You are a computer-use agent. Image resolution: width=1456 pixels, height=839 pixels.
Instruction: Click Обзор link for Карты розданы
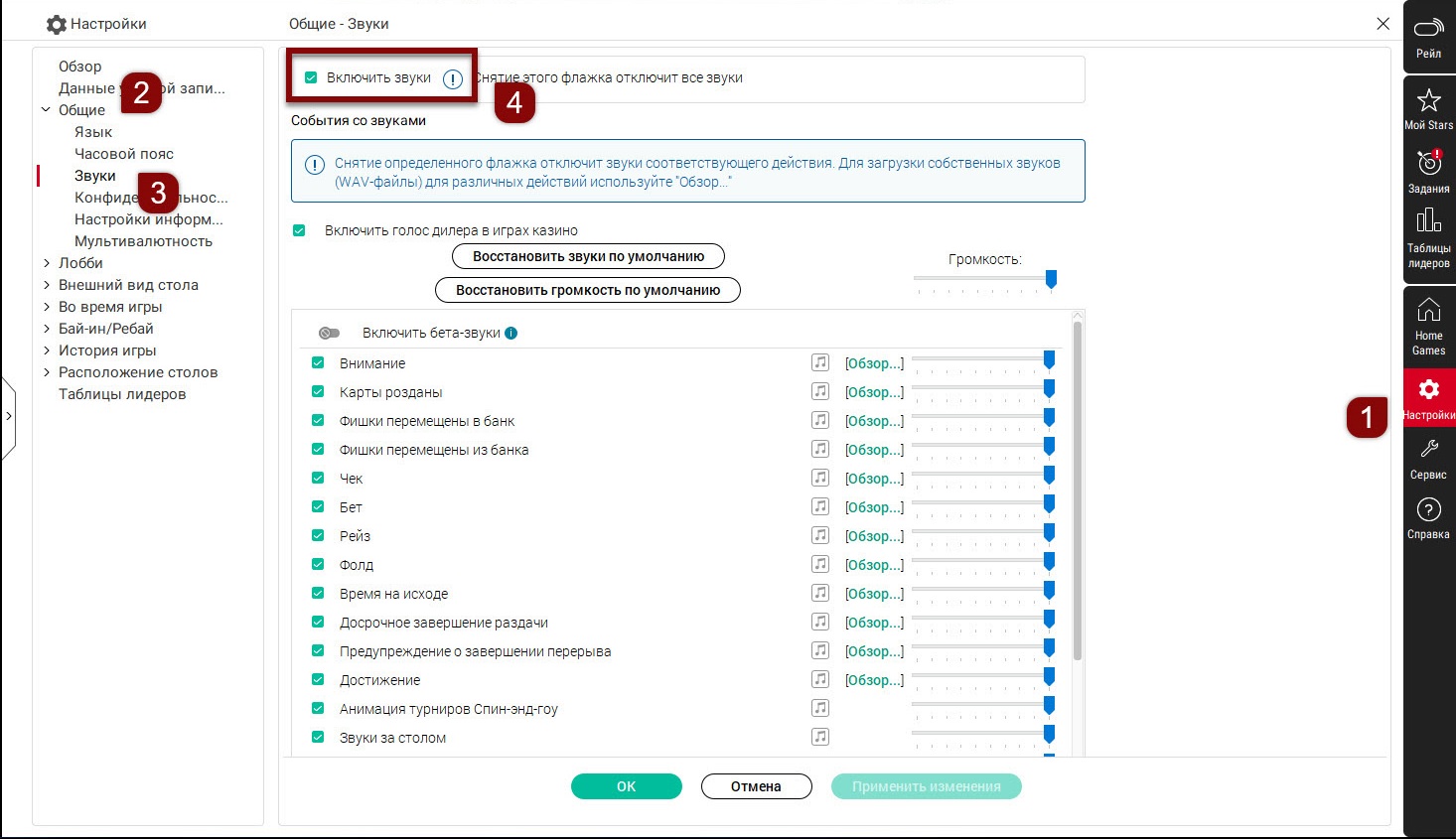[x=874, y=392]
